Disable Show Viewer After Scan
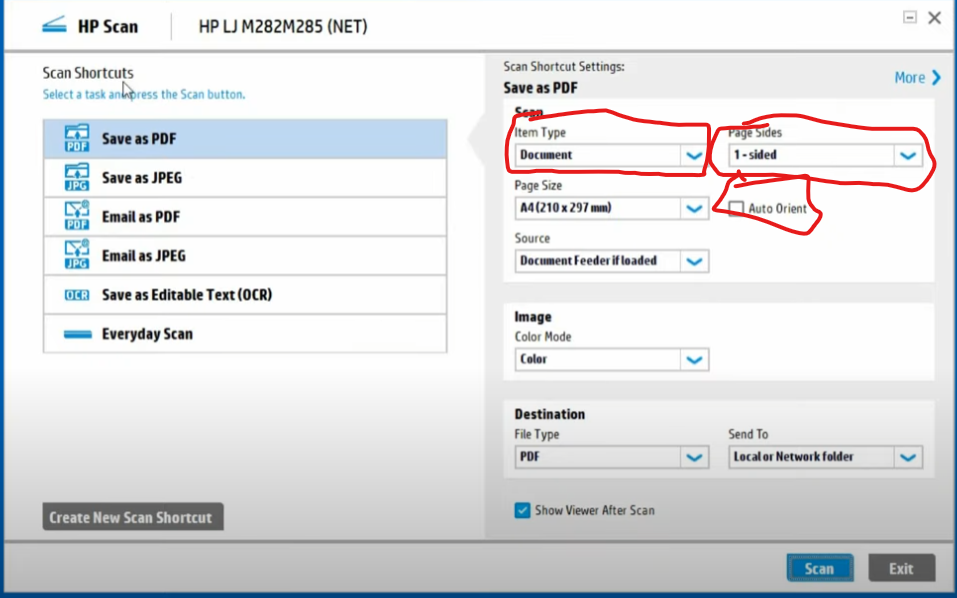The width and height of the screenshot is (957, 598). 522,510
